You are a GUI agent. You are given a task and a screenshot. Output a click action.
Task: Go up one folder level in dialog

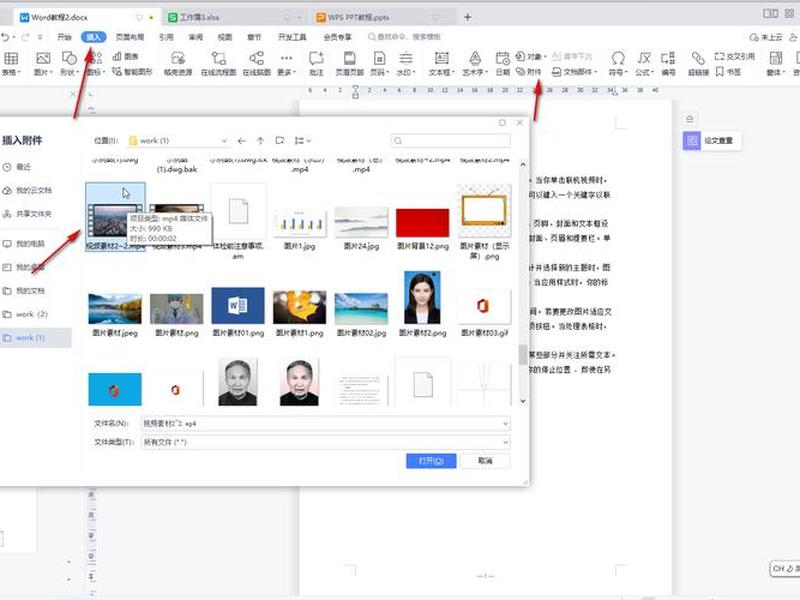click(x=260, y=140)
